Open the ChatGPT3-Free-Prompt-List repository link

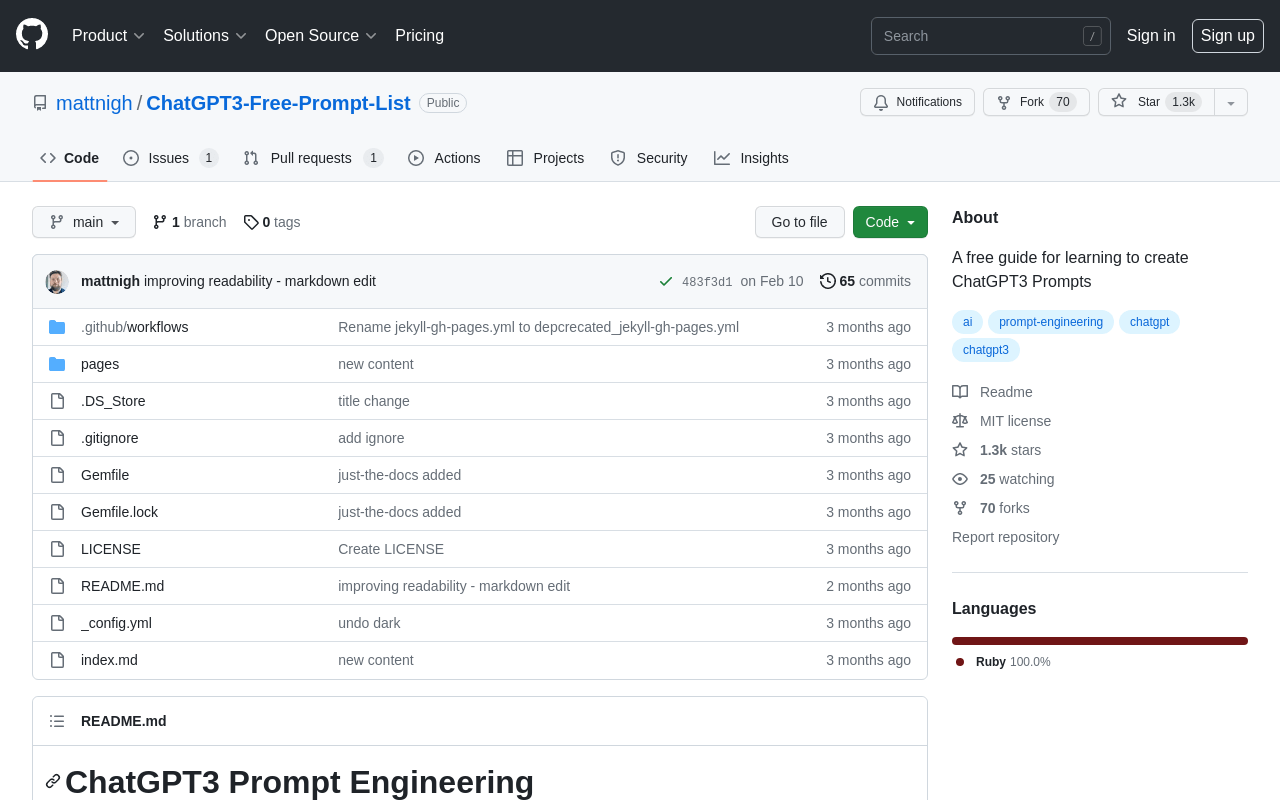click(278, 103)
